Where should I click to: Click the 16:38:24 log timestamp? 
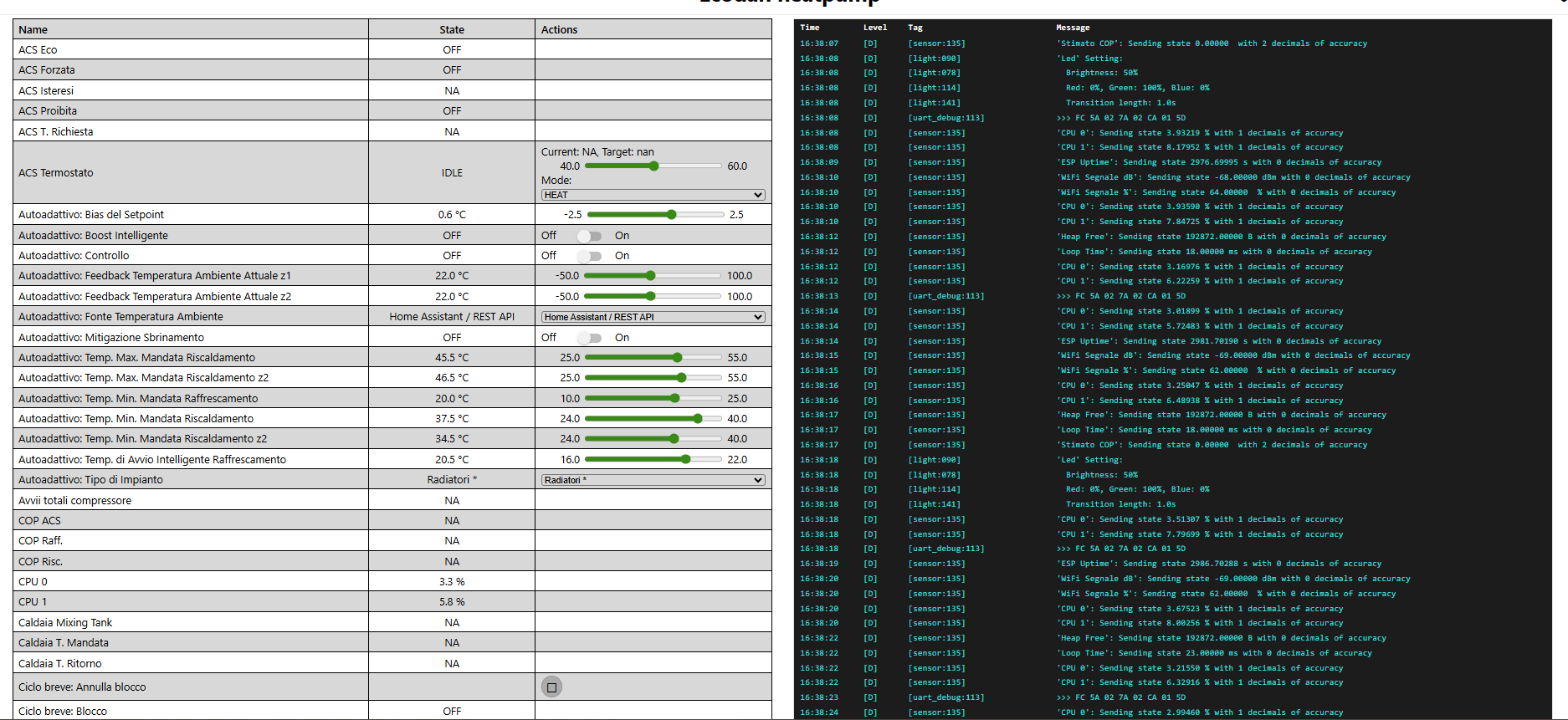click(x=819, y=712)
